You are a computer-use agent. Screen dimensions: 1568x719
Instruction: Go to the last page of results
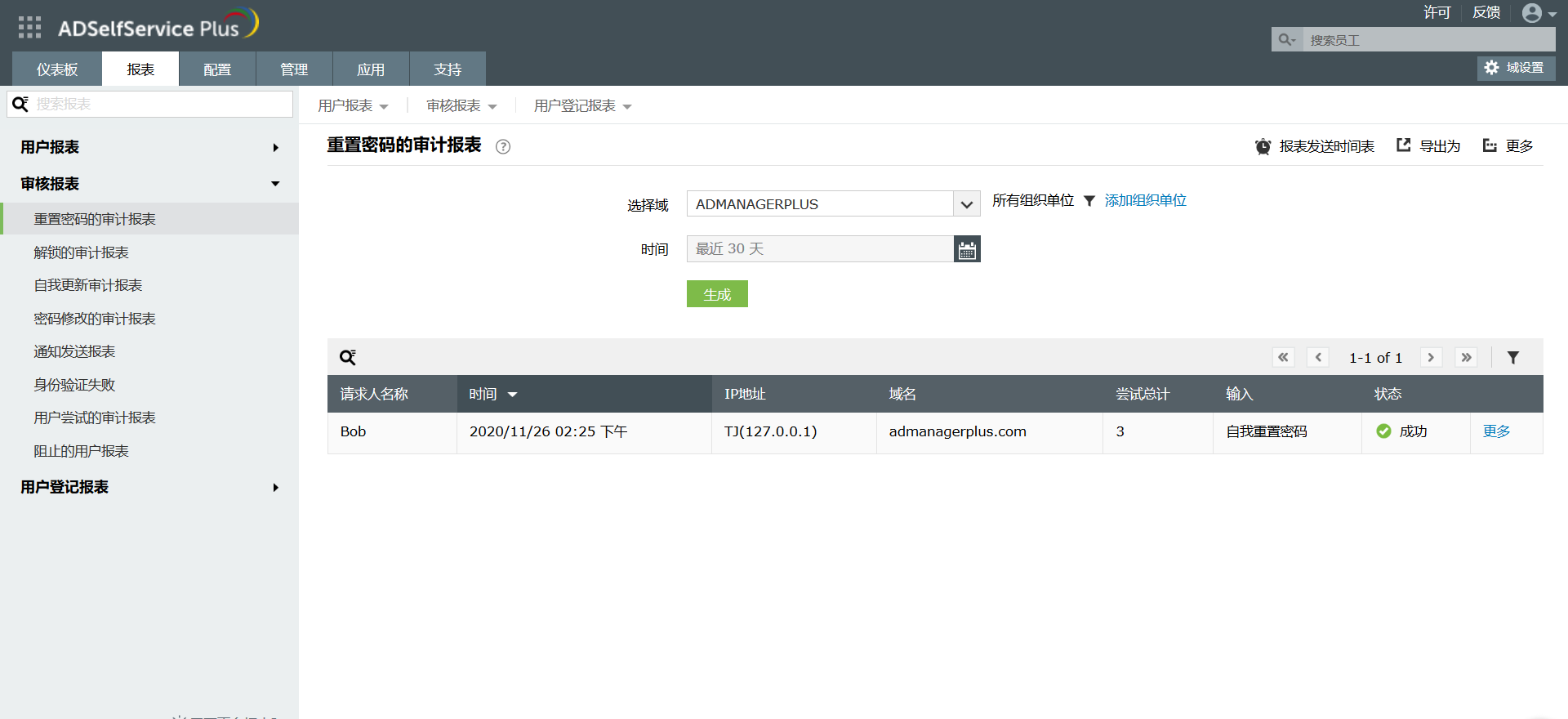(1466, 357)
